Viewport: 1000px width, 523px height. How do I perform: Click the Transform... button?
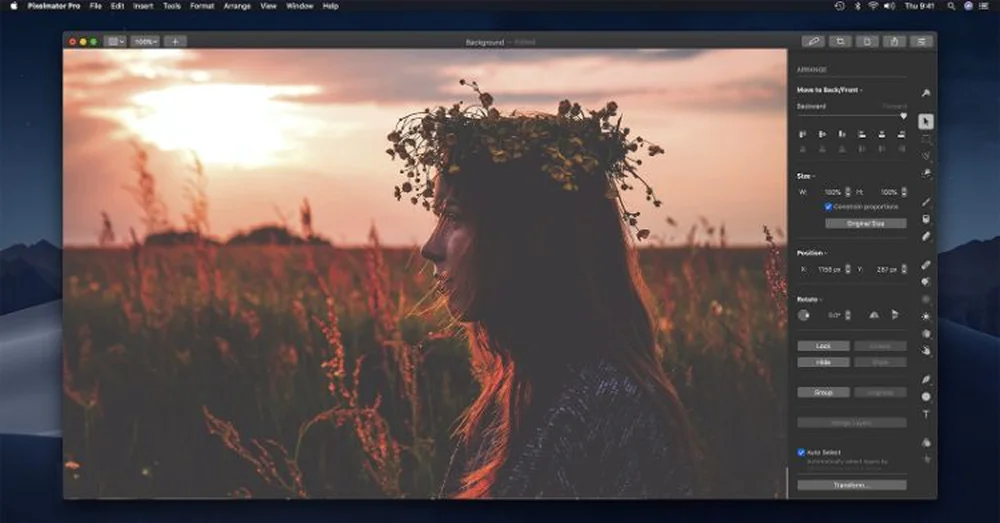coord(851,485)
